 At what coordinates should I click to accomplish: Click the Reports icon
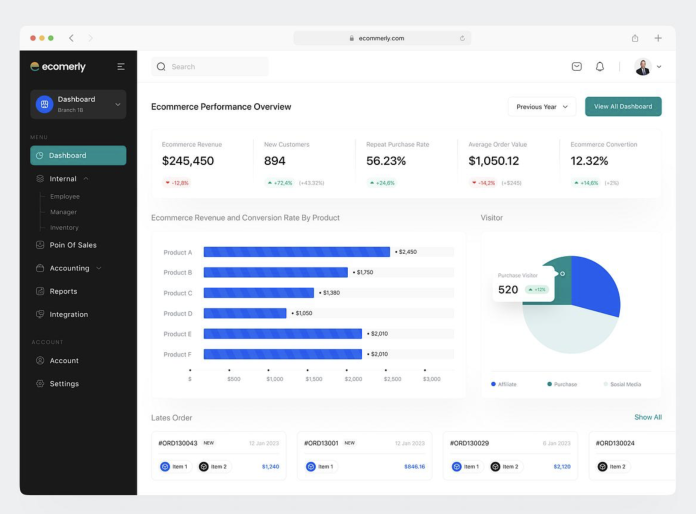coord(40,291)
